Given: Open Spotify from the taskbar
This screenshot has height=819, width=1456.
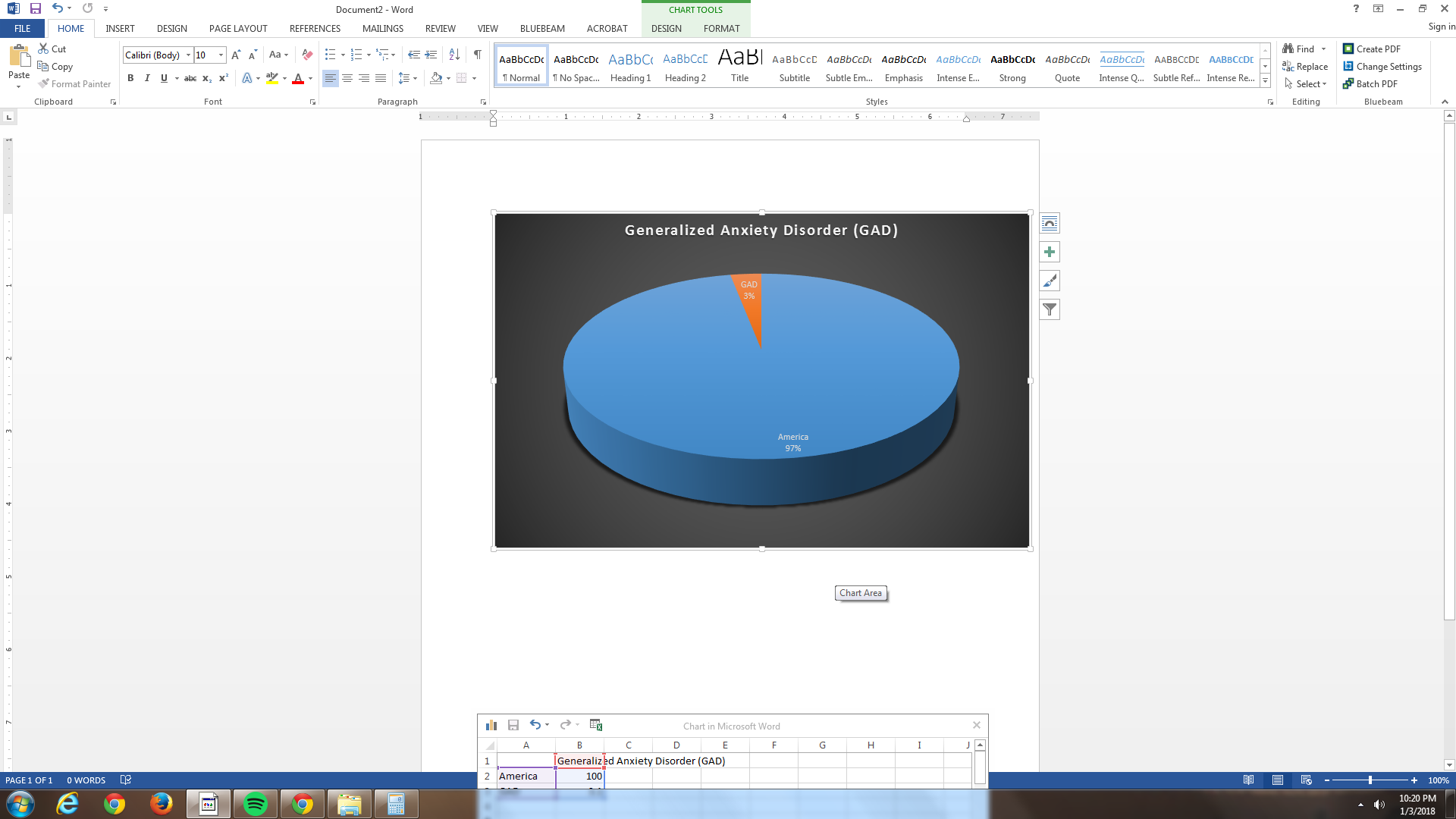Looking at the screenshot, I should pyautogui.click(x=256, y=804).
